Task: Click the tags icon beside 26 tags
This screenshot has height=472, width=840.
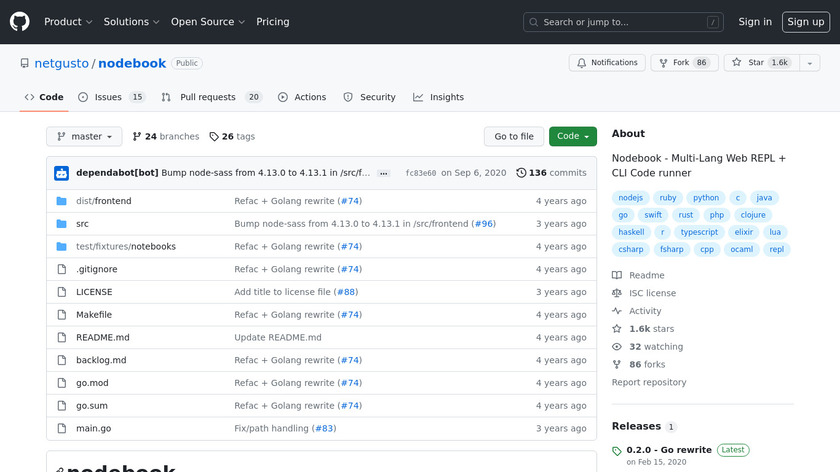Action: (214, 137)
